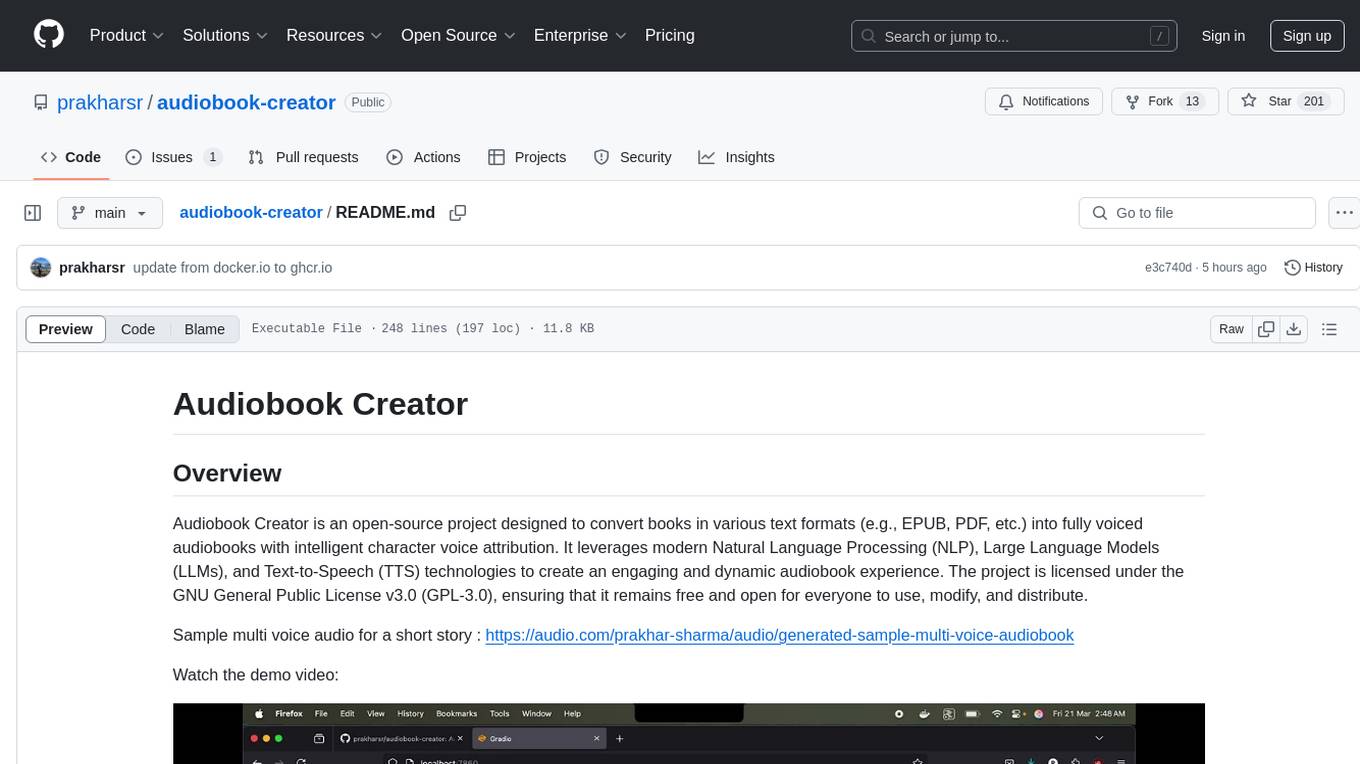Screen dimensions: 1360x764
Task: Copy the README.md file path
Action: [458, 213]
